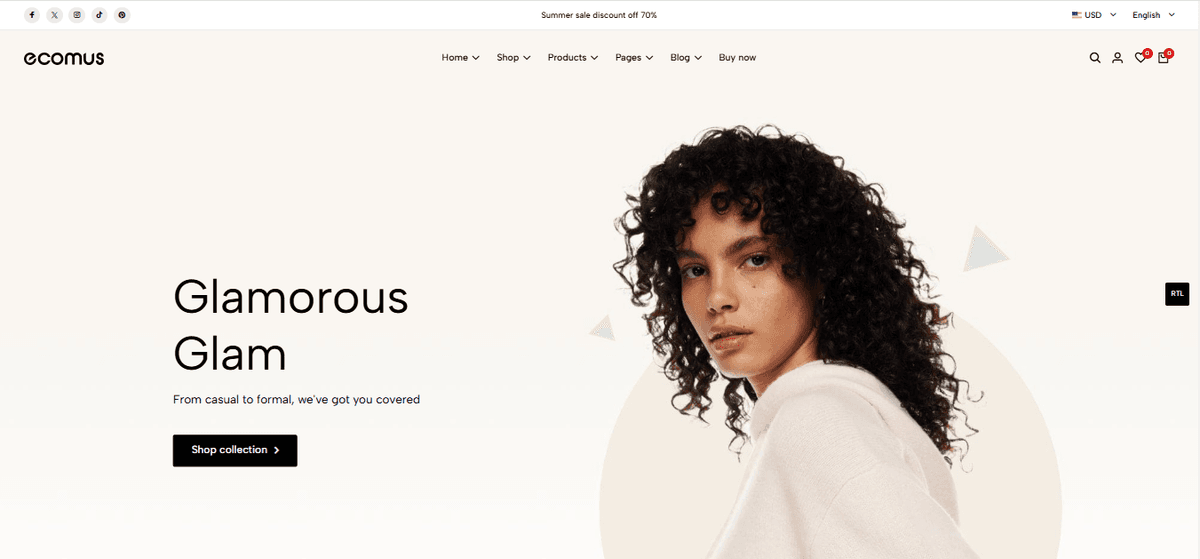This screenshot has width=1200, height=559.
Task: Click the Shop collection button
Action: 235,450
